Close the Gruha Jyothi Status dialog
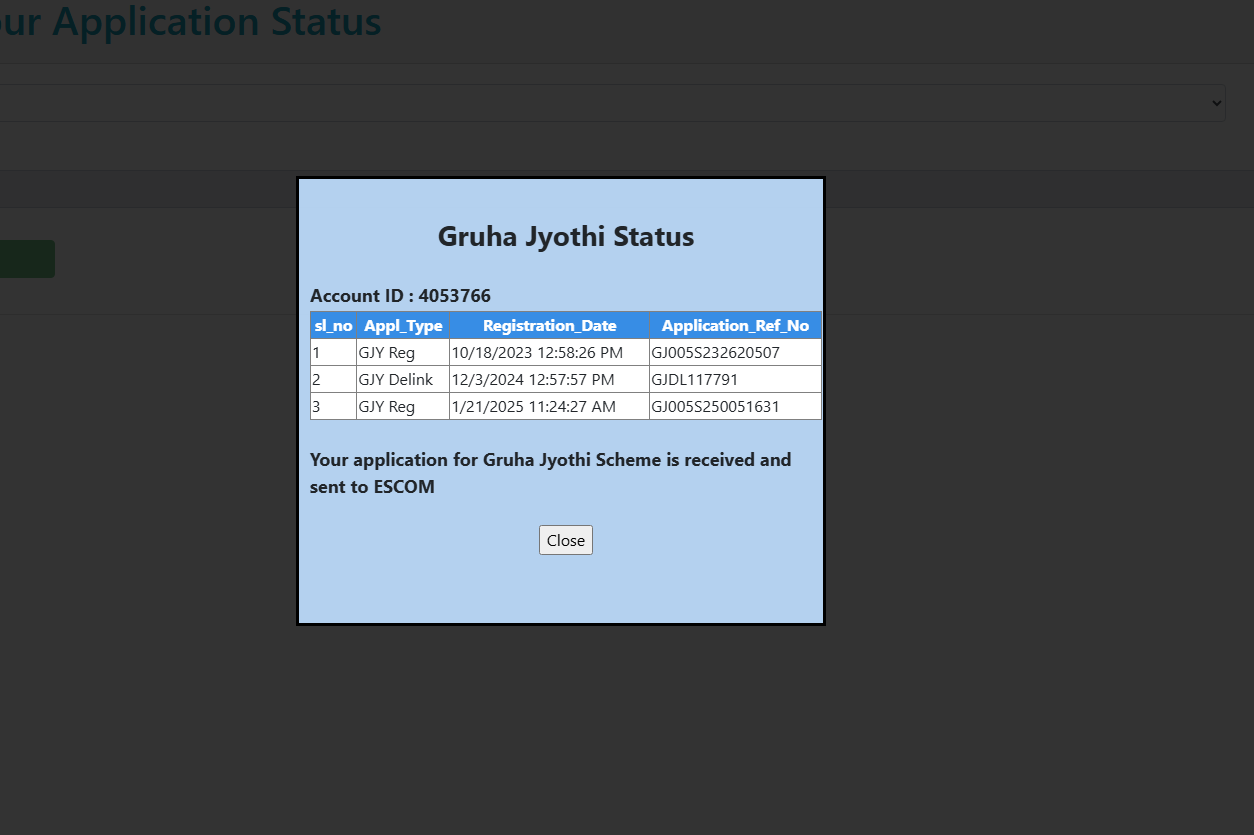The height and width of the screenshot is (835, 1254). pyautogui.click(x=566, y=540)
